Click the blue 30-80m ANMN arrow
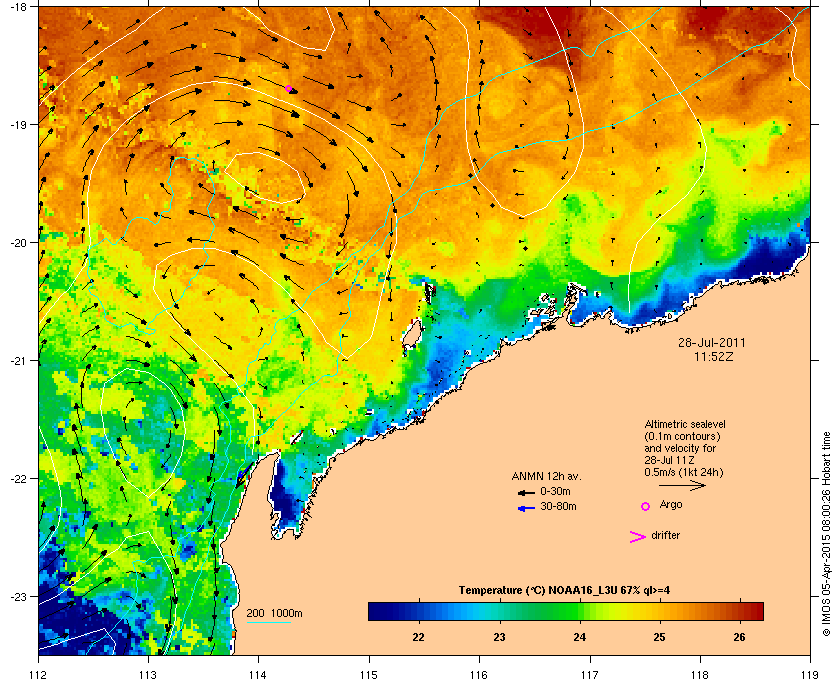Viewport: 840px width, 680px height. tap(526, 508)
